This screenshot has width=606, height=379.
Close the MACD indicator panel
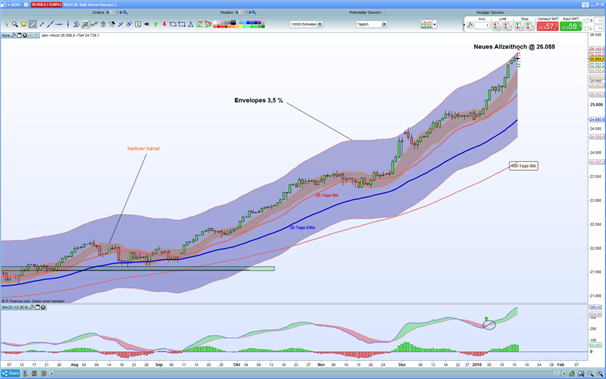[x=43, y=307]
